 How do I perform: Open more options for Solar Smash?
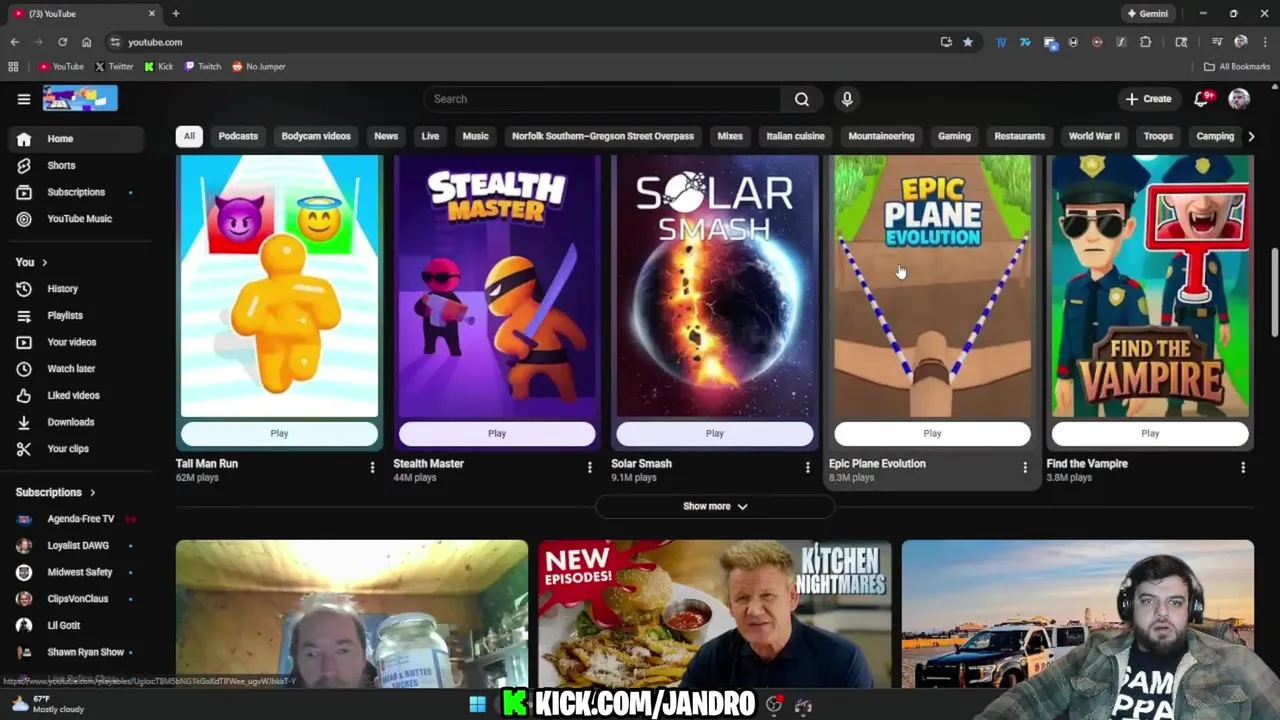807,467
